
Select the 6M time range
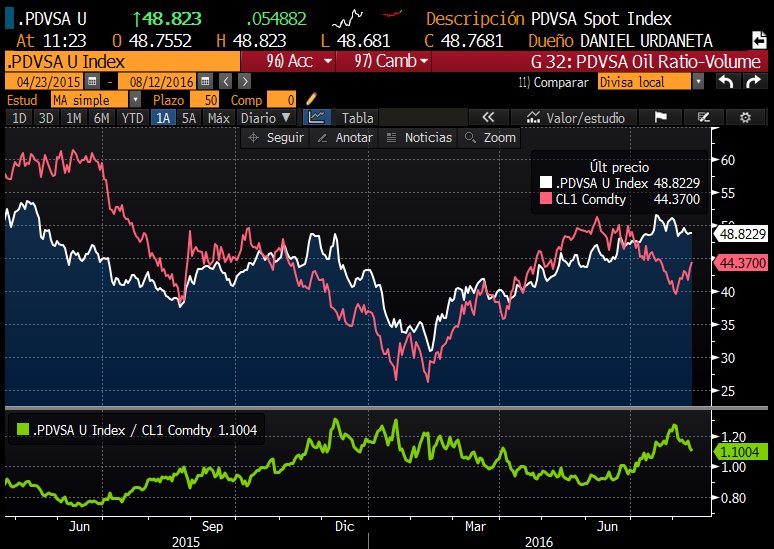click(101, 118)
